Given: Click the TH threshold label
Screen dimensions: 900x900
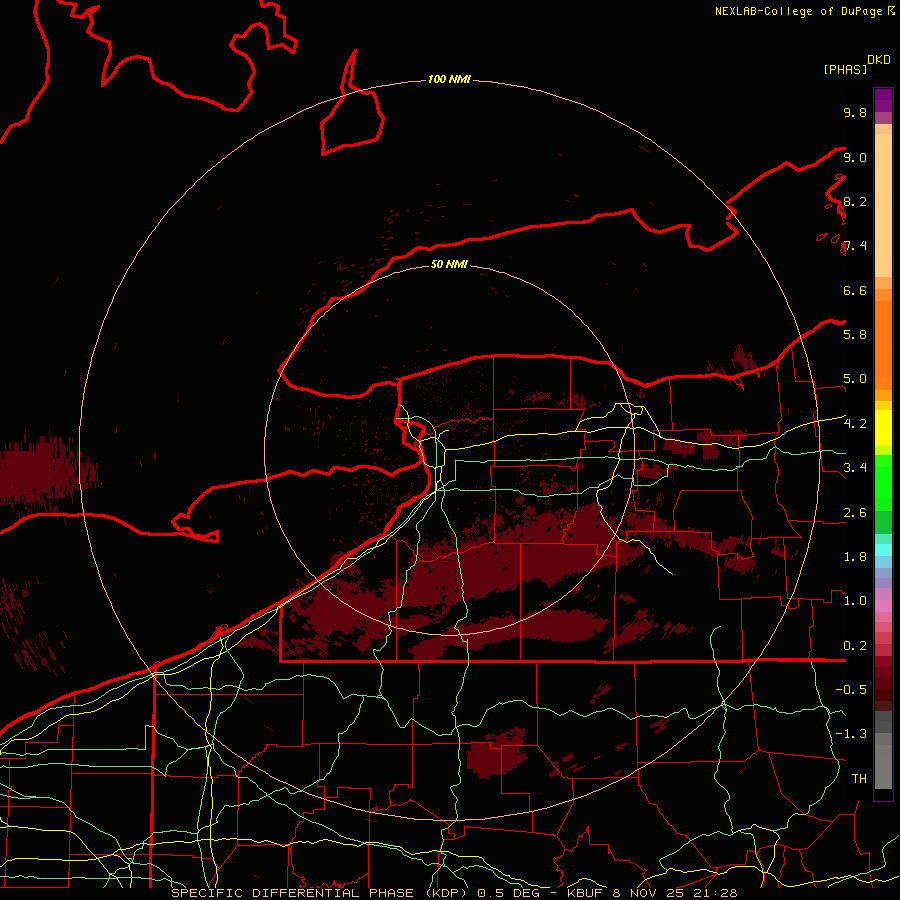Looking at the screenshot, I should (859, 779).
